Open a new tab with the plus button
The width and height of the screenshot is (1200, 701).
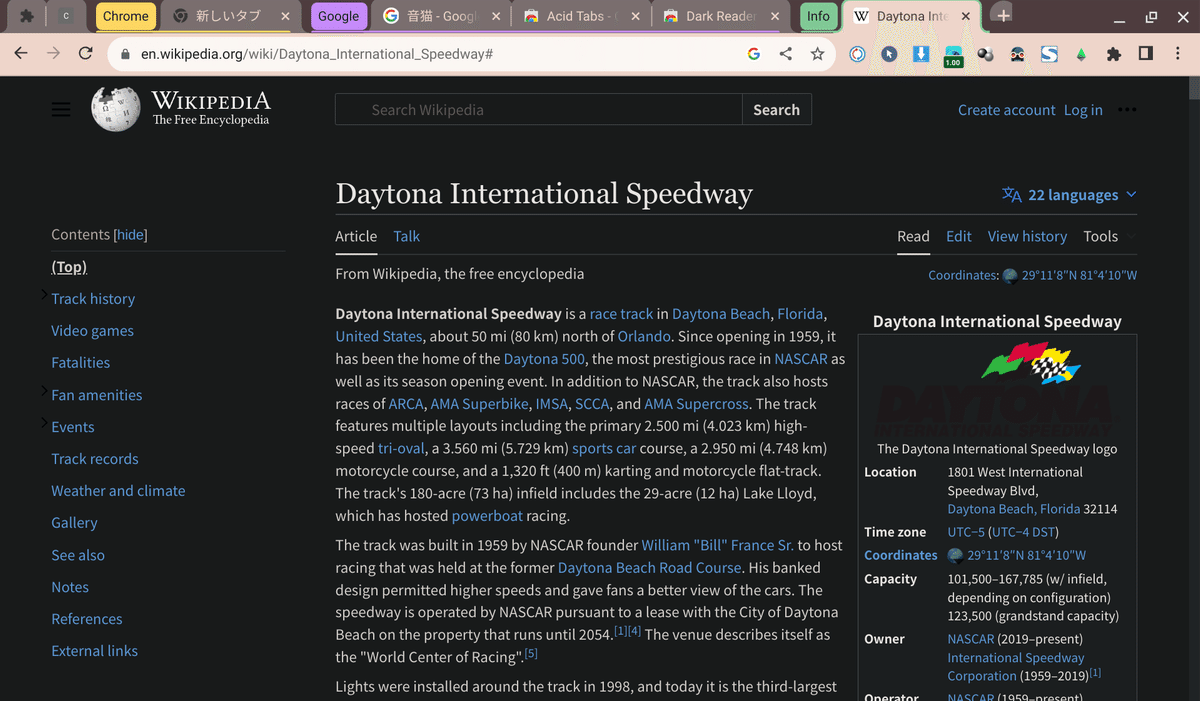[x=1004, y=16]
